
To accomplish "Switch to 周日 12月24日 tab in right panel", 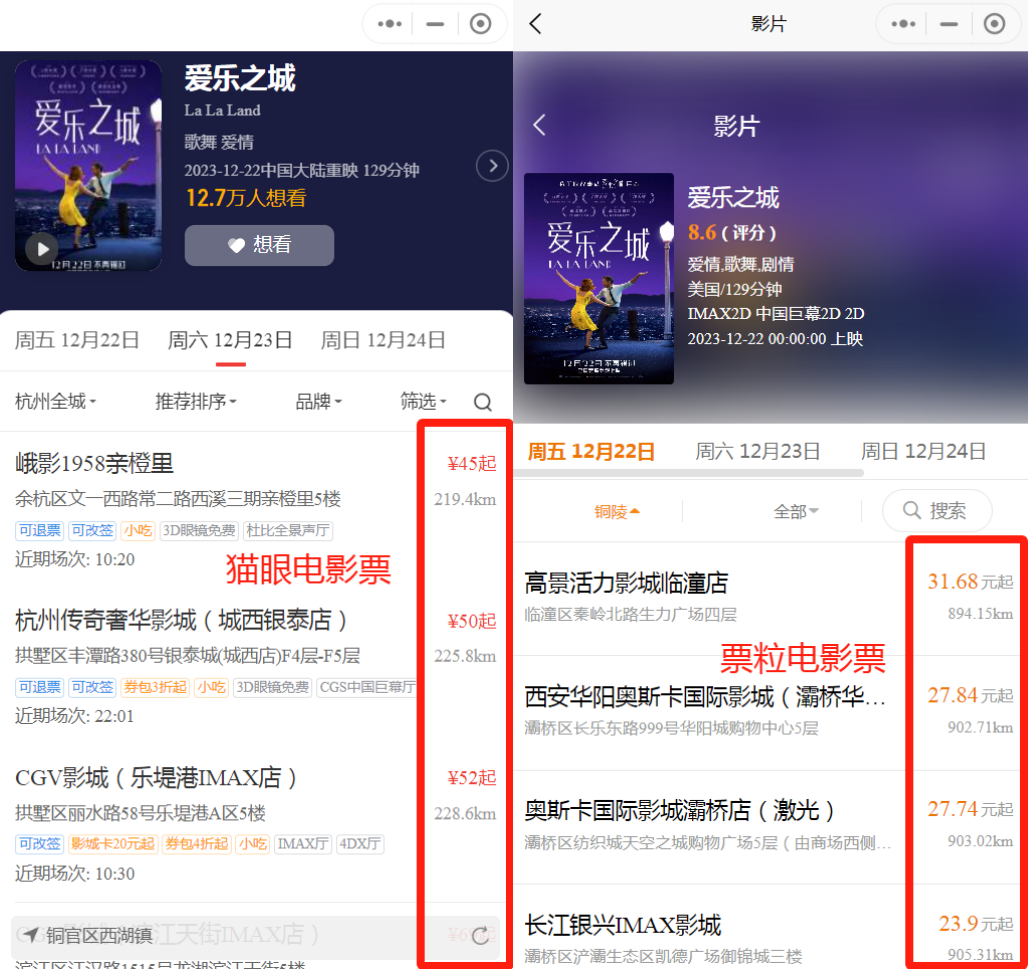I will (x=923, y=451).
